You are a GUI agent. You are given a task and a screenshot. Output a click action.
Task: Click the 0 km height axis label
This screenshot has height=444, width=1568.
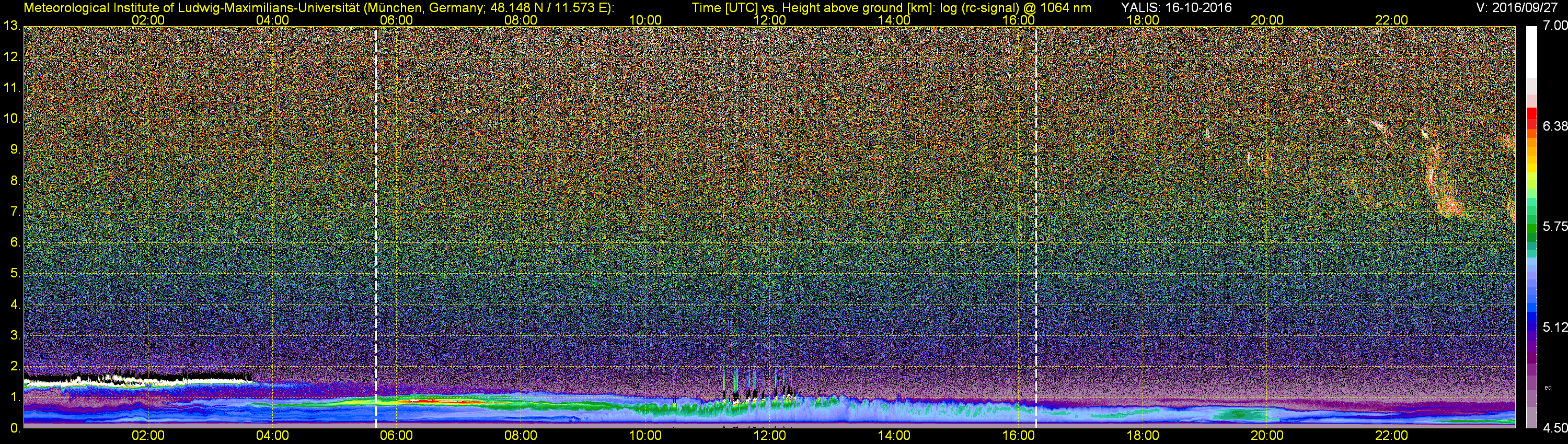[15, 428]
